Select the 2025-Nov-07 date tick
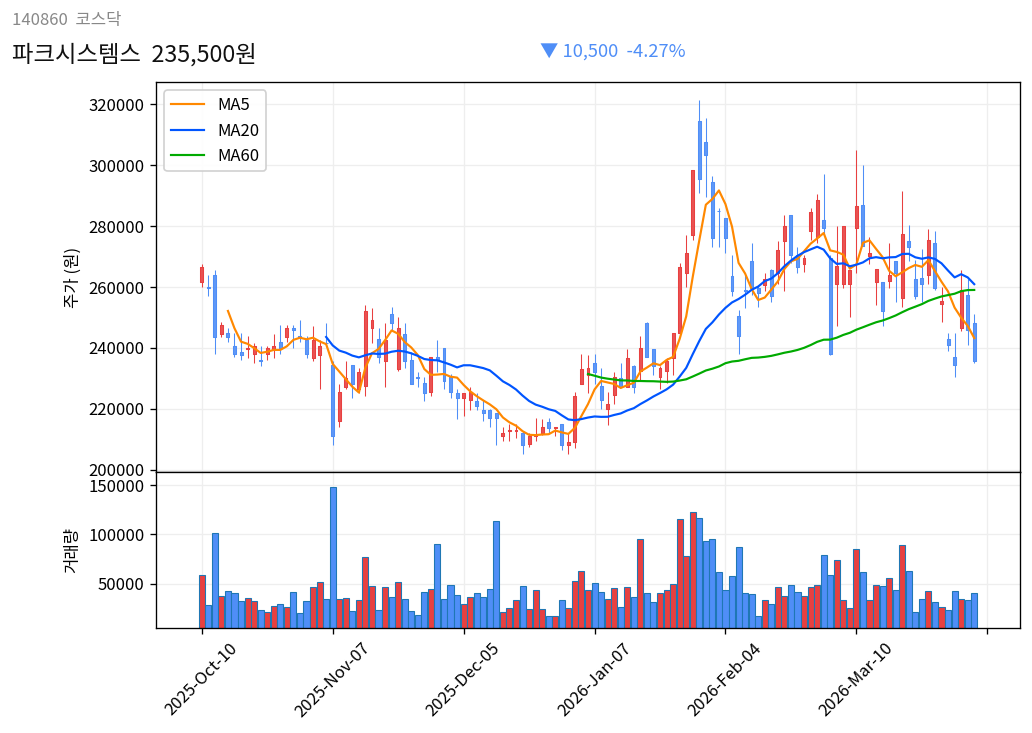The height and width of the screenshot is (733, 1032). tap(333, 678)
